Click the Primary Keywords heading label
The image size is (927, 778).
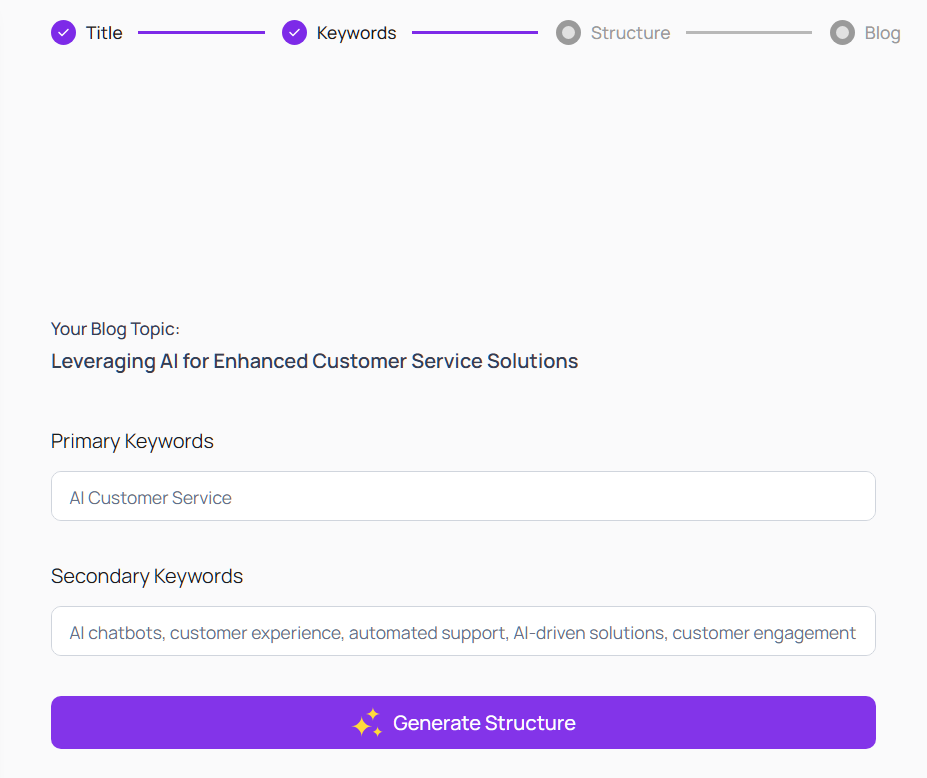tap(132, 441)
